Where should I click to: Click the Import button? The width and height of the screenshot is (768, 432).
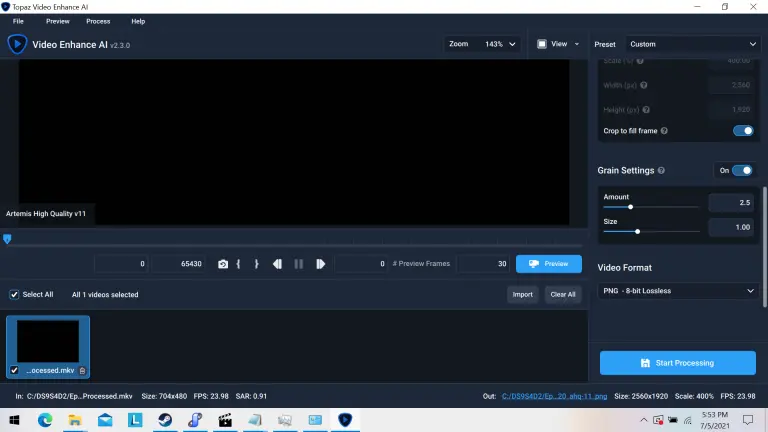(522, 294)
